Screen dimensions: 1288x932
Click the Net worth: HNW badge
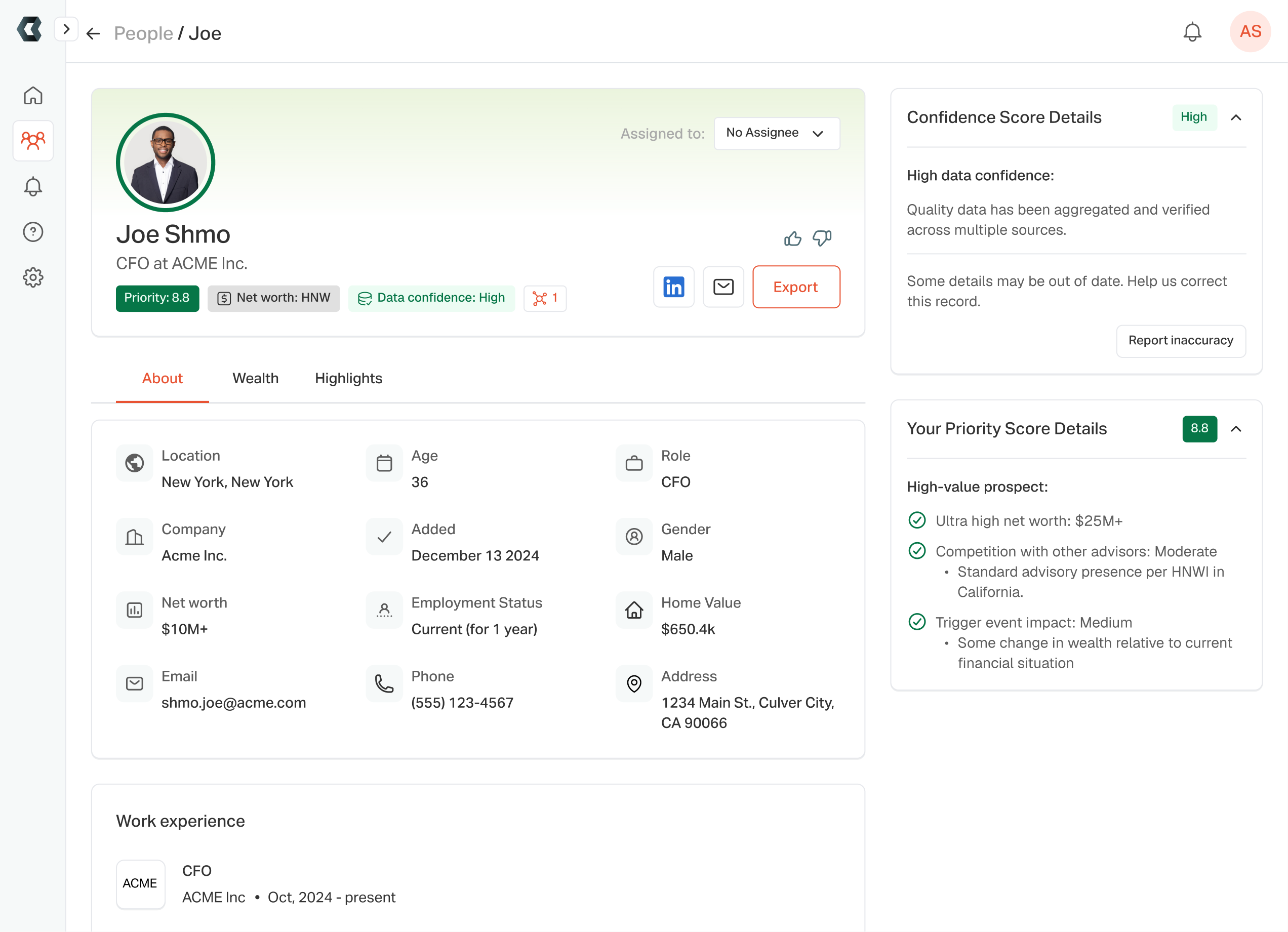[x=274, y=298]
